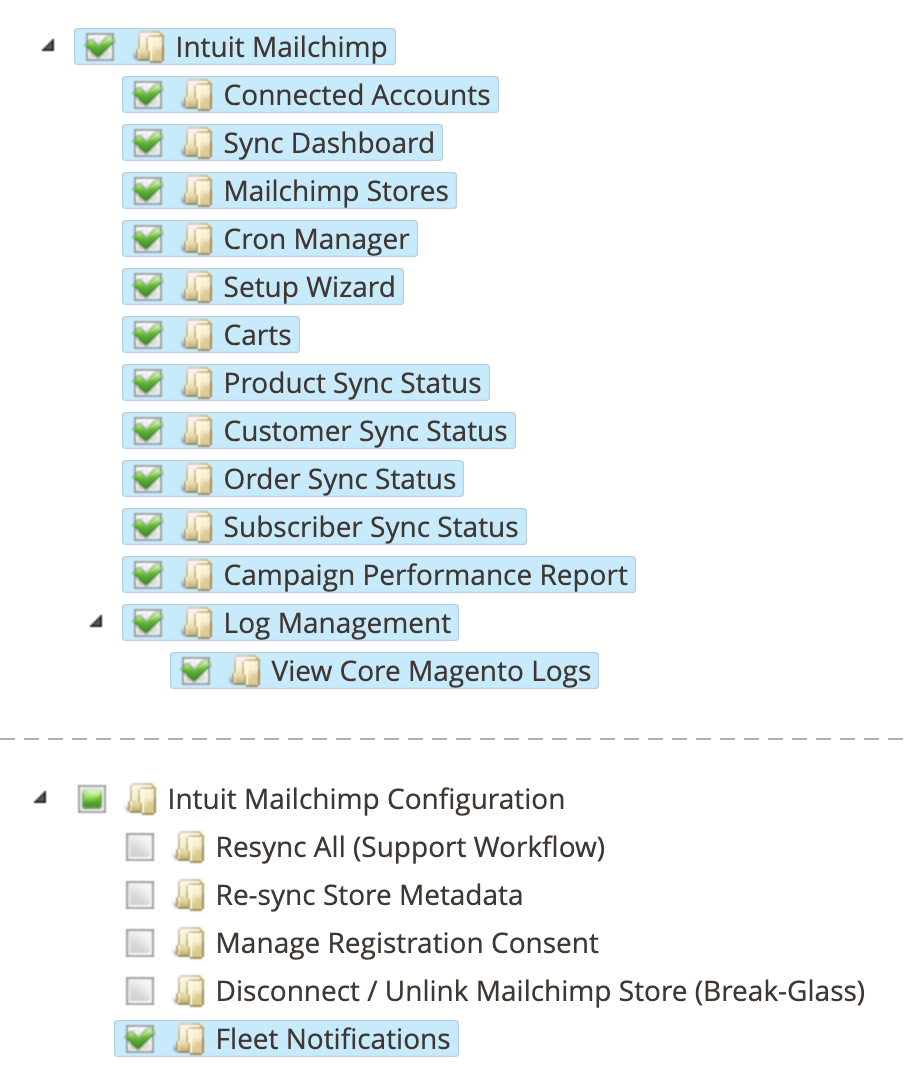Click folder icon beside Log Management

198,623
